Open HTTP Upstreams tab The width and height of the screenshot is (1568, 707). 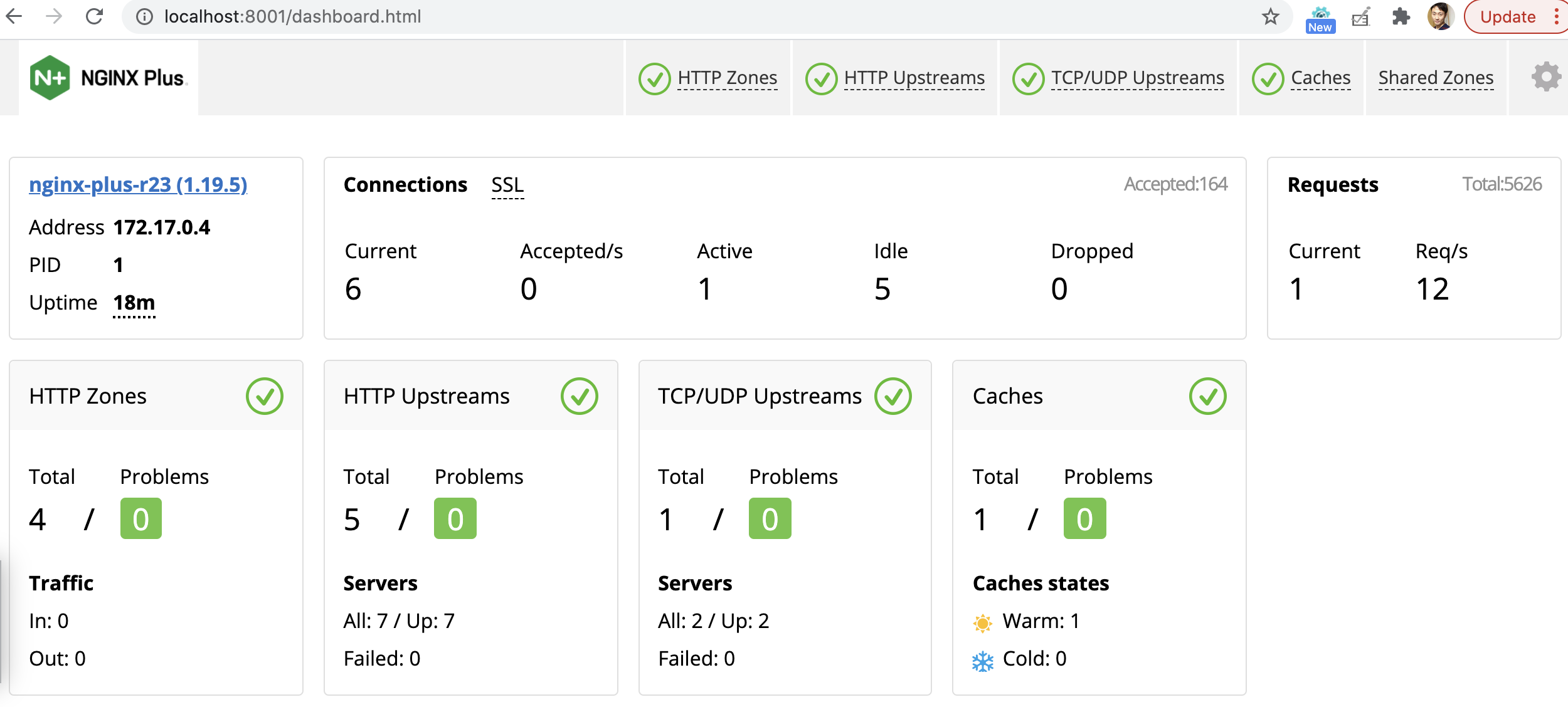tap(914, 78)
